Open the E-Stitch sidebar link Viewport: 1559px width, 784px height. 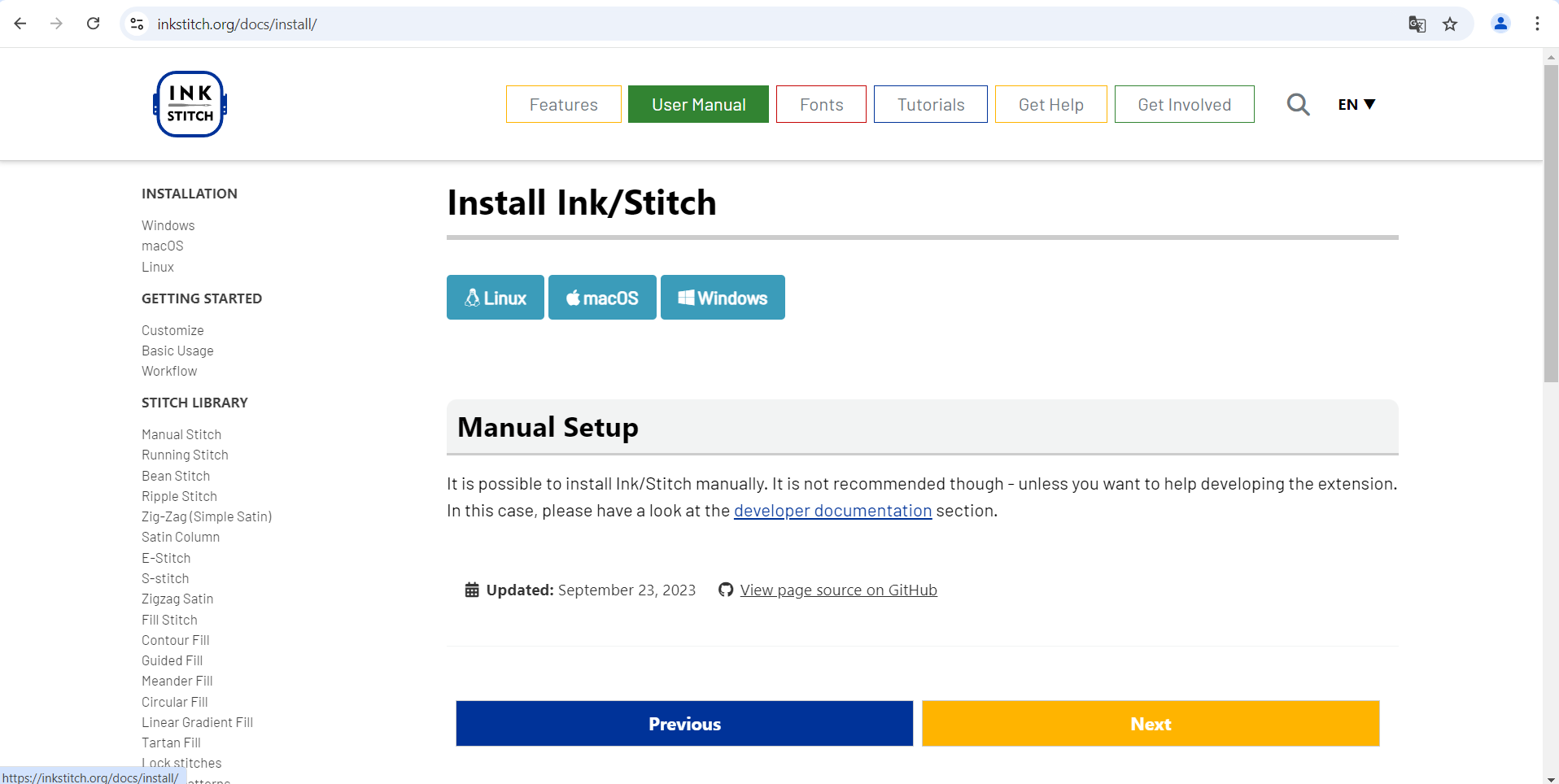click(x=166, y=558)
